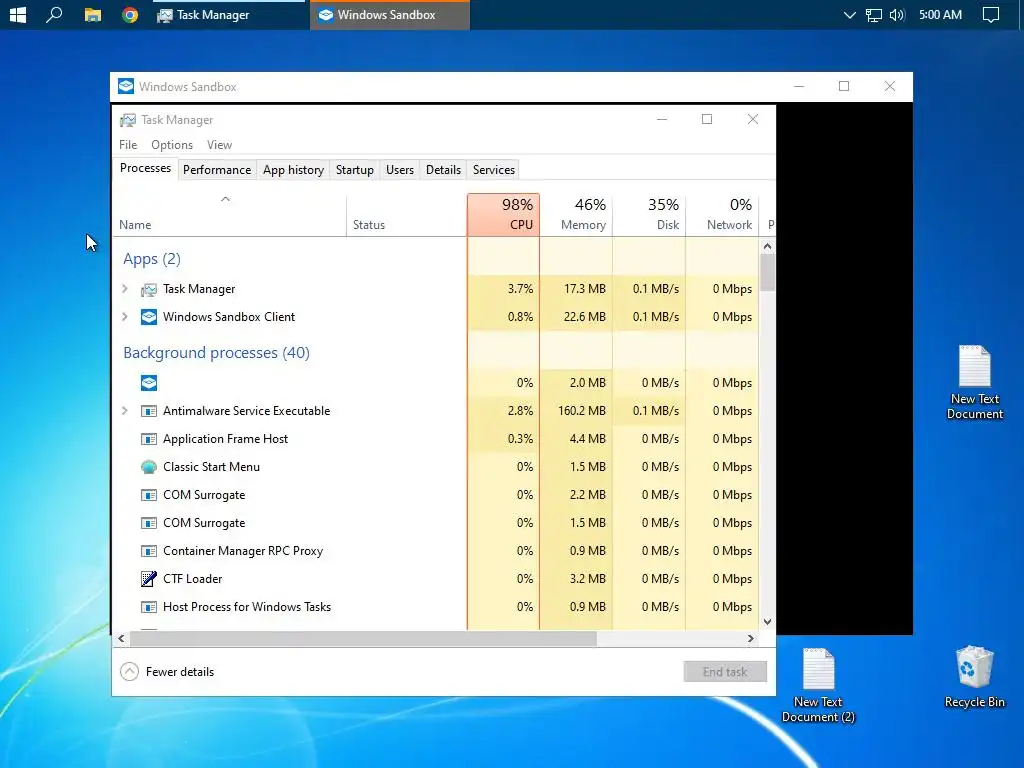Image resolution: width=1024 pixels, height=768 pixels.
Task: Click the scroll down arrow of process list
Action: click(767, 622)
